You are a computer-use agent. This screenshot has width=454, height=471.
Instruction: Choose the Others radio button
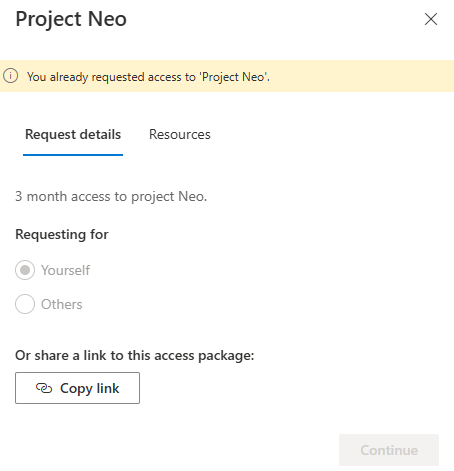click(25, 304)
